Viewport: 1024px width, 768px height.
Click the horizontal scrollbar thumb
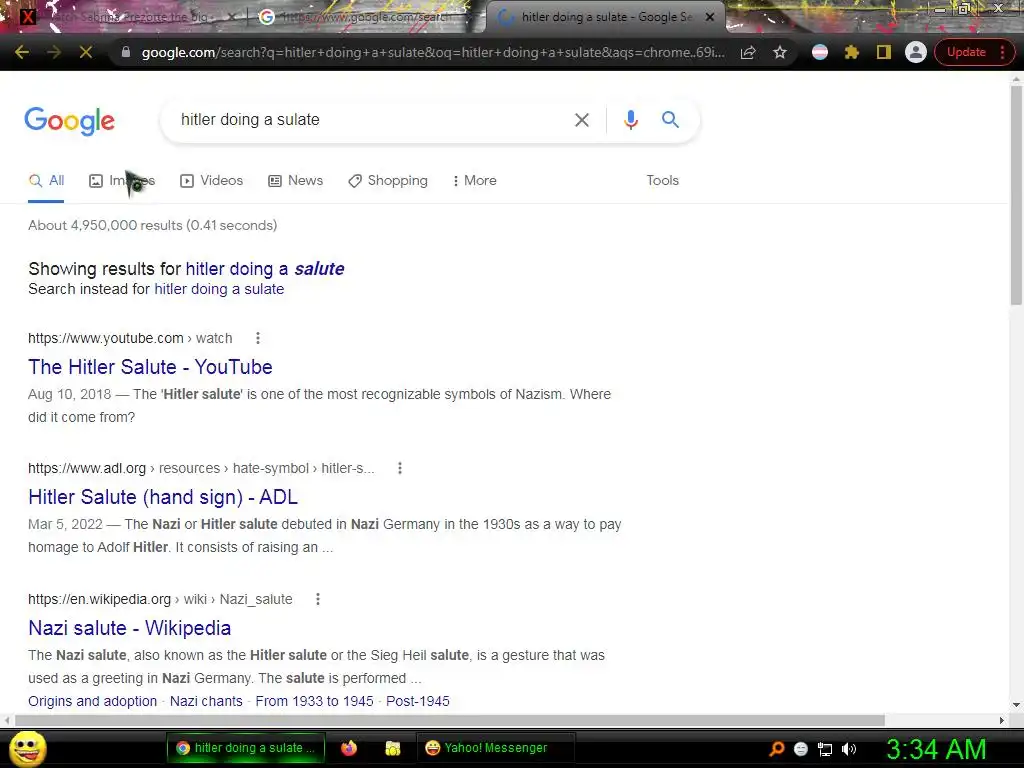point(449,720)
